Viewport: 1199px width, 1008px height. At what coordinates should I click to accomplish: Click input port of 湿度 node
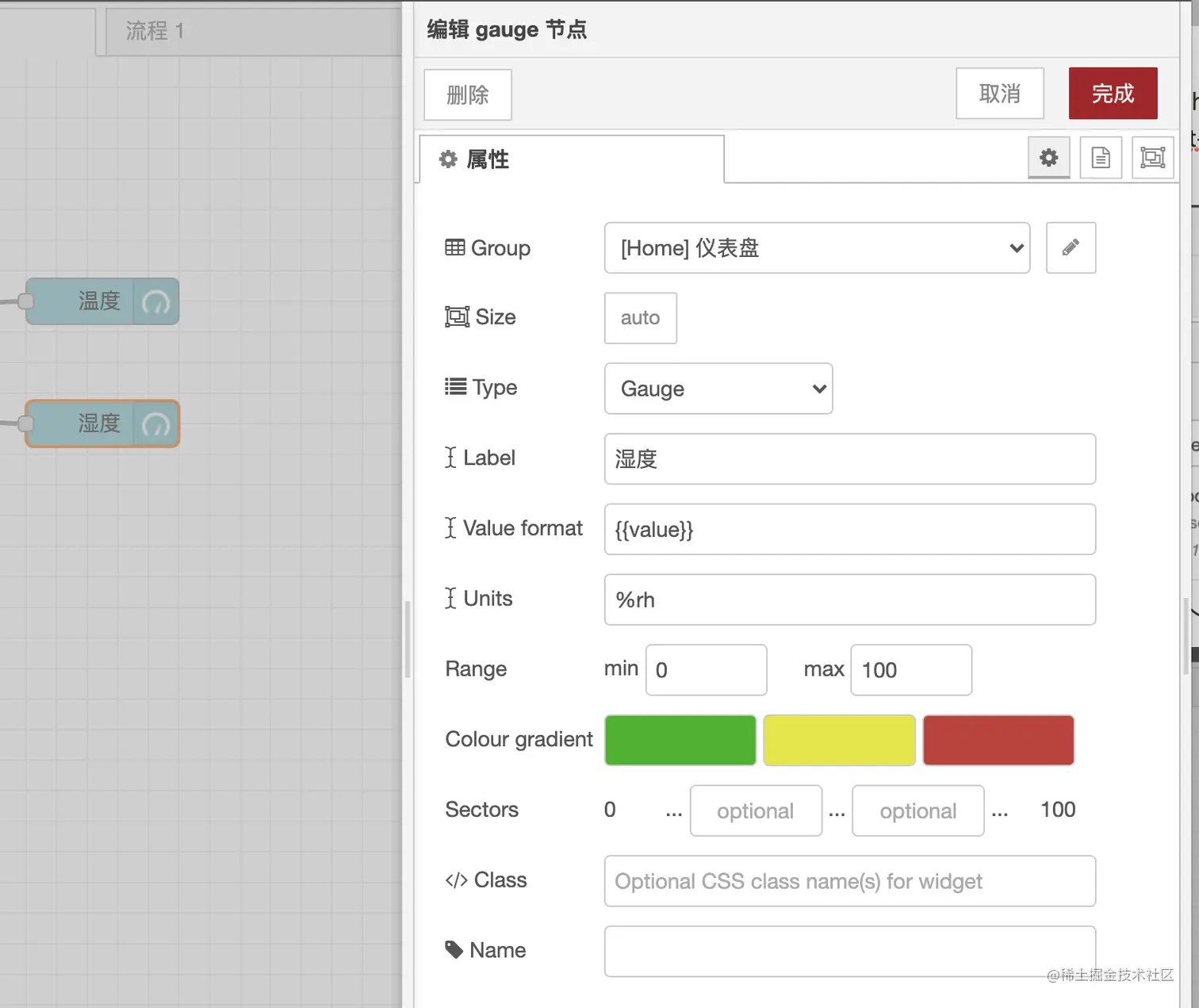point(25,424)
